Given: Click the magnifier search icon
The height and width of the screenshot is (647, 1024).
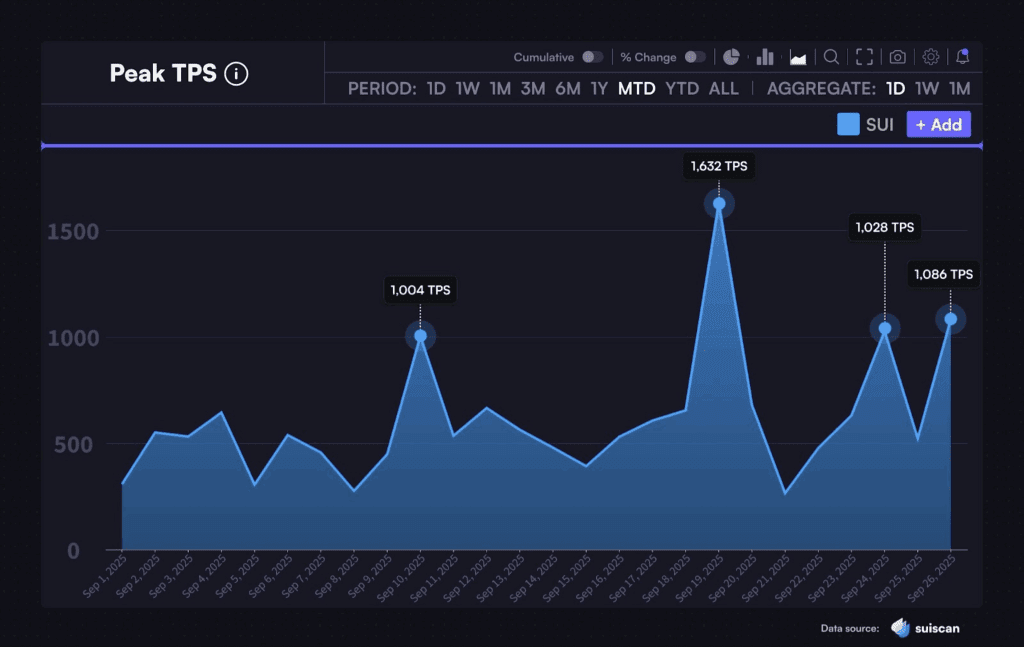Looking at the screenshot, I should pos(831,57).
